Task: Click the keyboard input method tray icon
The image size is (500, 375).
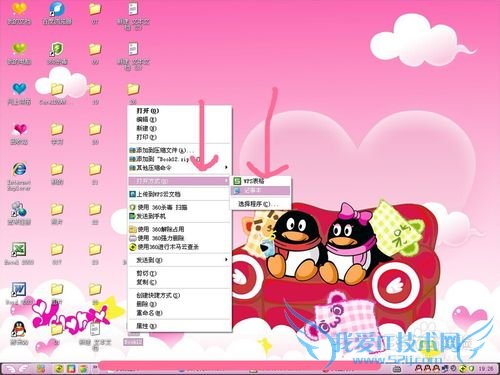Action: (x=397, y=369)
